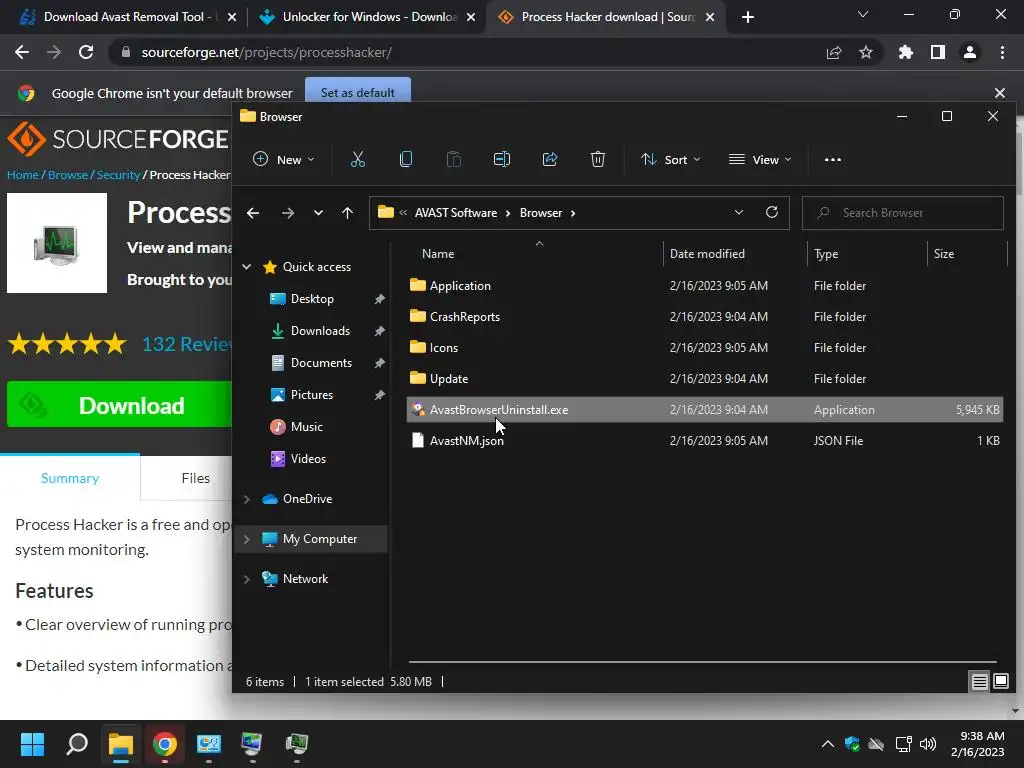Go forward in File Explorer

click(287, 213)
